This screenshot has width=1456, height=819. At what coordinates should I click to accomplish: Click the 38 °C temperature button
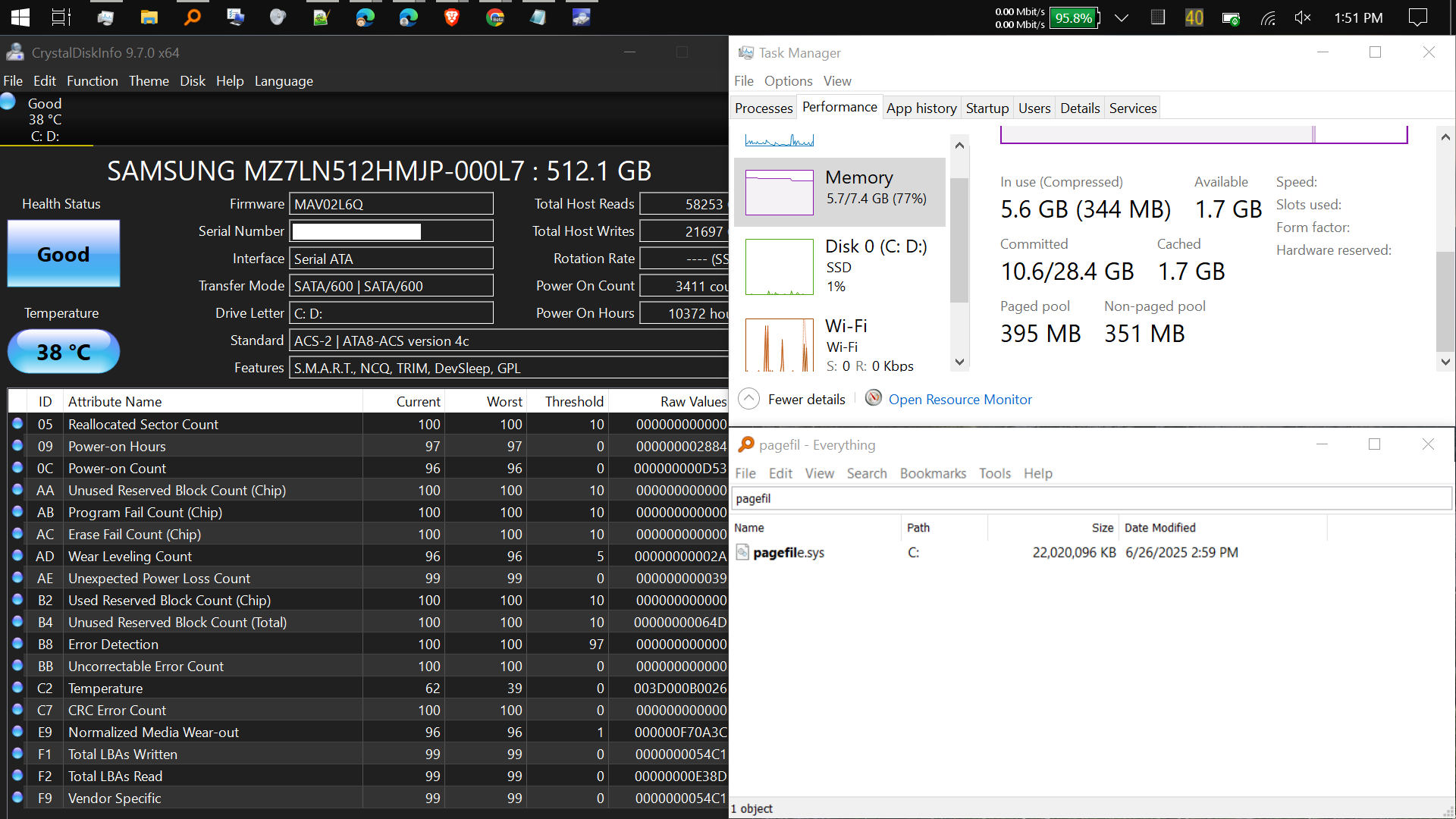(x=64, y=351)
